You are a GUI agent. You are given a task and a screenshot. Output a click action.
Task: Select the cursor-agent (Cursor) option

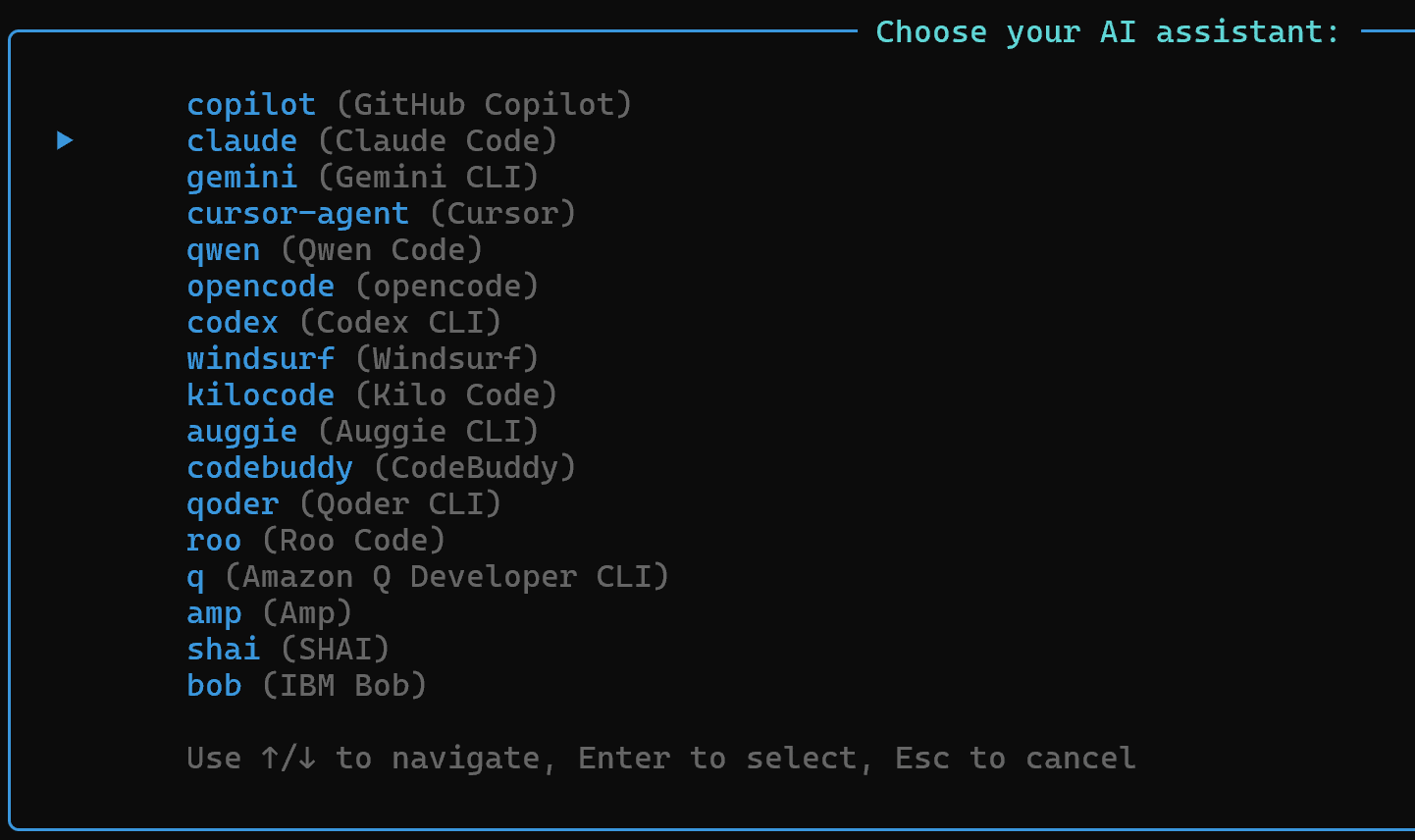pos(381,213)
